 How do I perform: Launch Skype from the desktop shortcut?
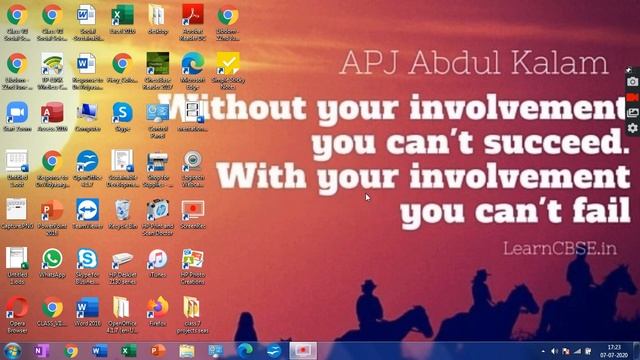(x=122, y=116)
